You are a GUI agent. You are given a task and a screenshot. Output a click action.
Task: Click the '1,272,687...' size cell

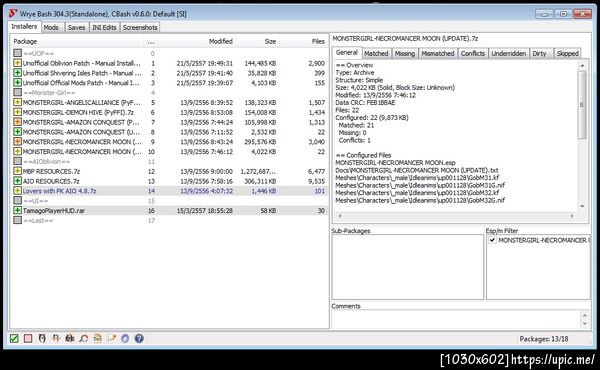click(x=258, y=171)
